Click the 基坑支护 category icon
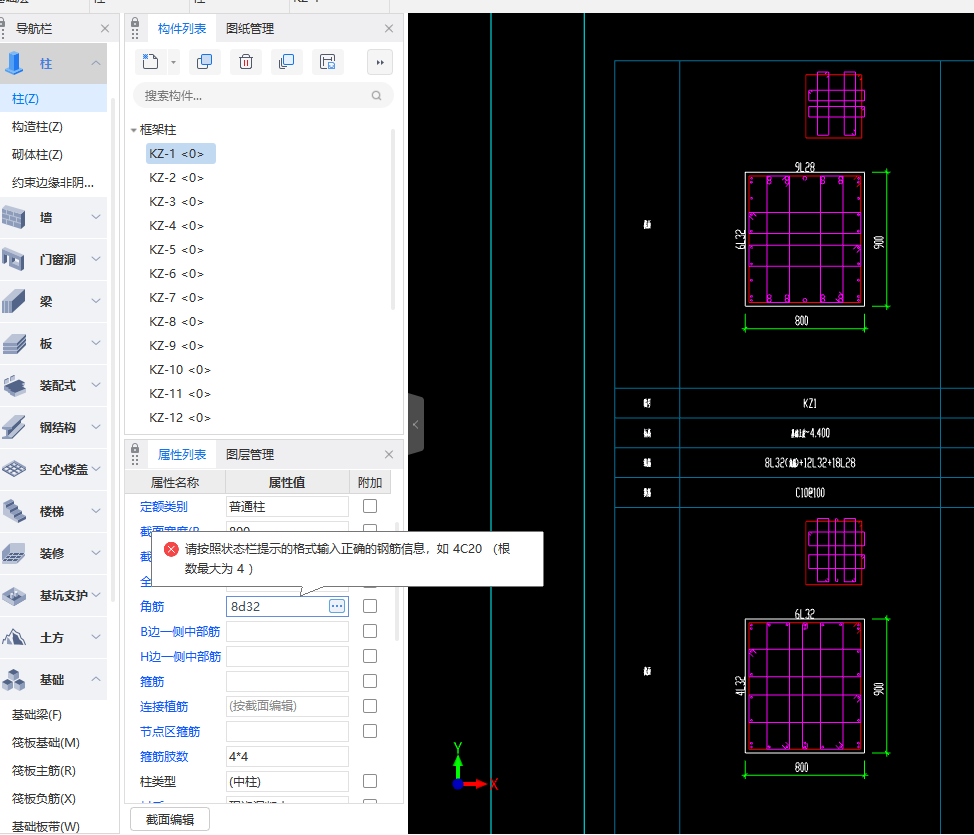Screen dimensions: 974x835 pyautogui.click(x=14, y=595)
